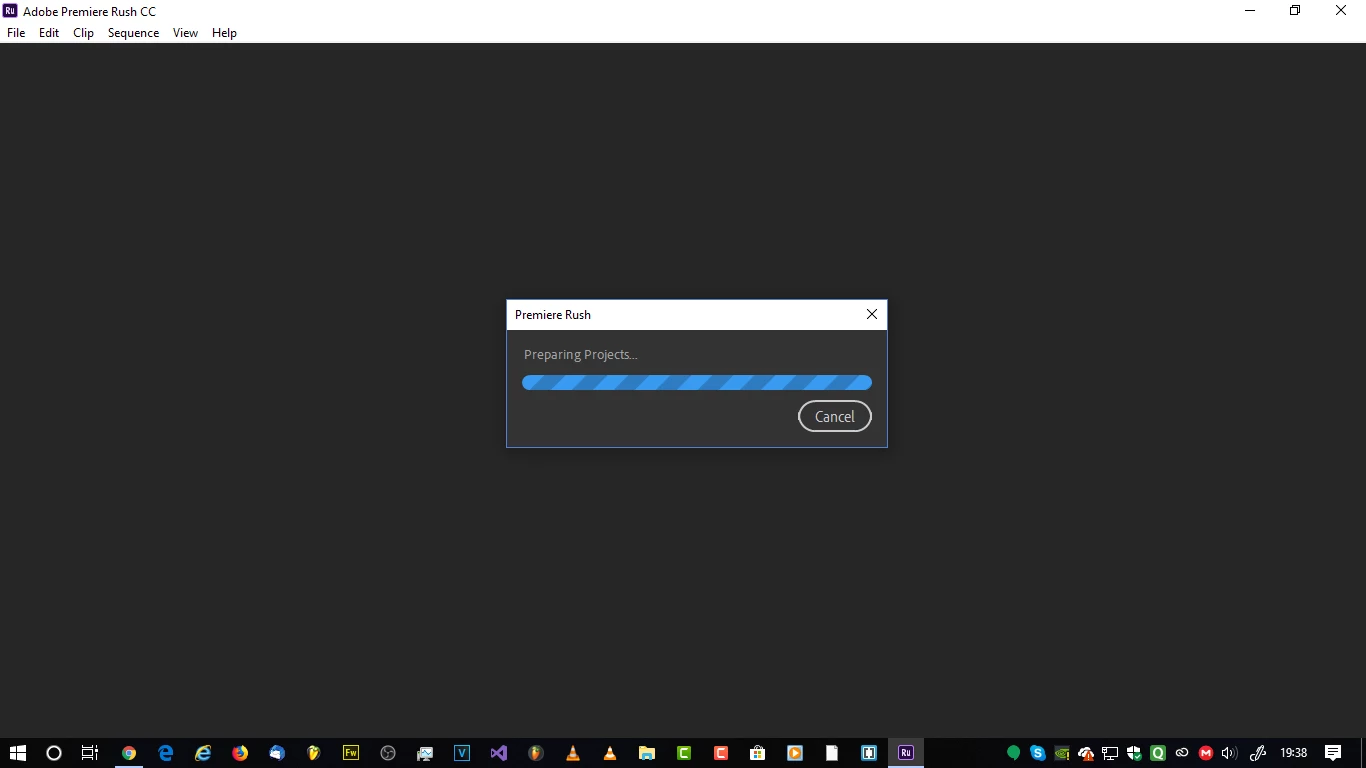Viewport: 1366px width, 768px height.
Task: Switch to Google Chrome in taskbar
Action: point(128,753)
